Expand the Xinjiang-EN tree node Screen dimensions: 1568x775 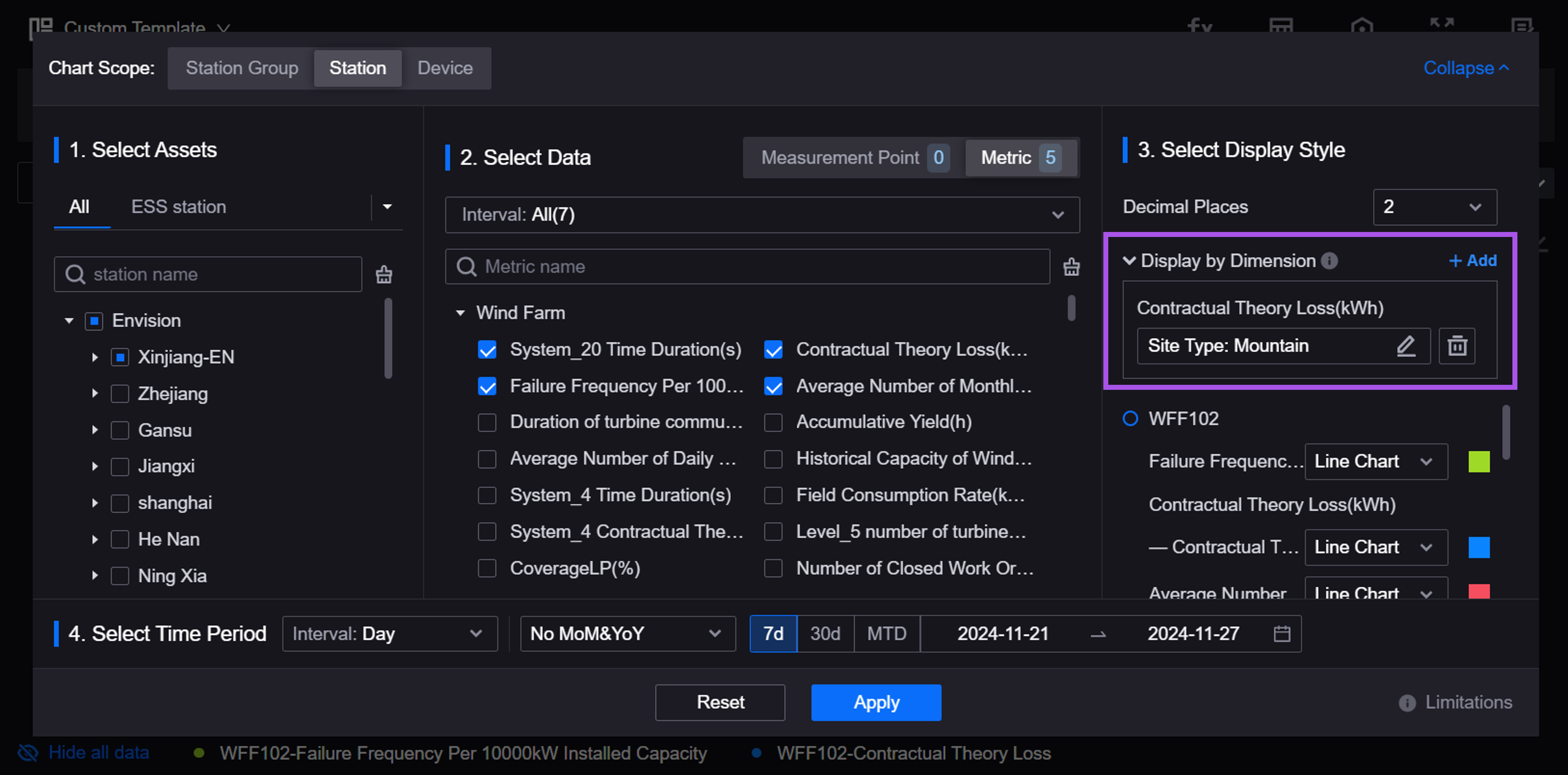(95, 357)
